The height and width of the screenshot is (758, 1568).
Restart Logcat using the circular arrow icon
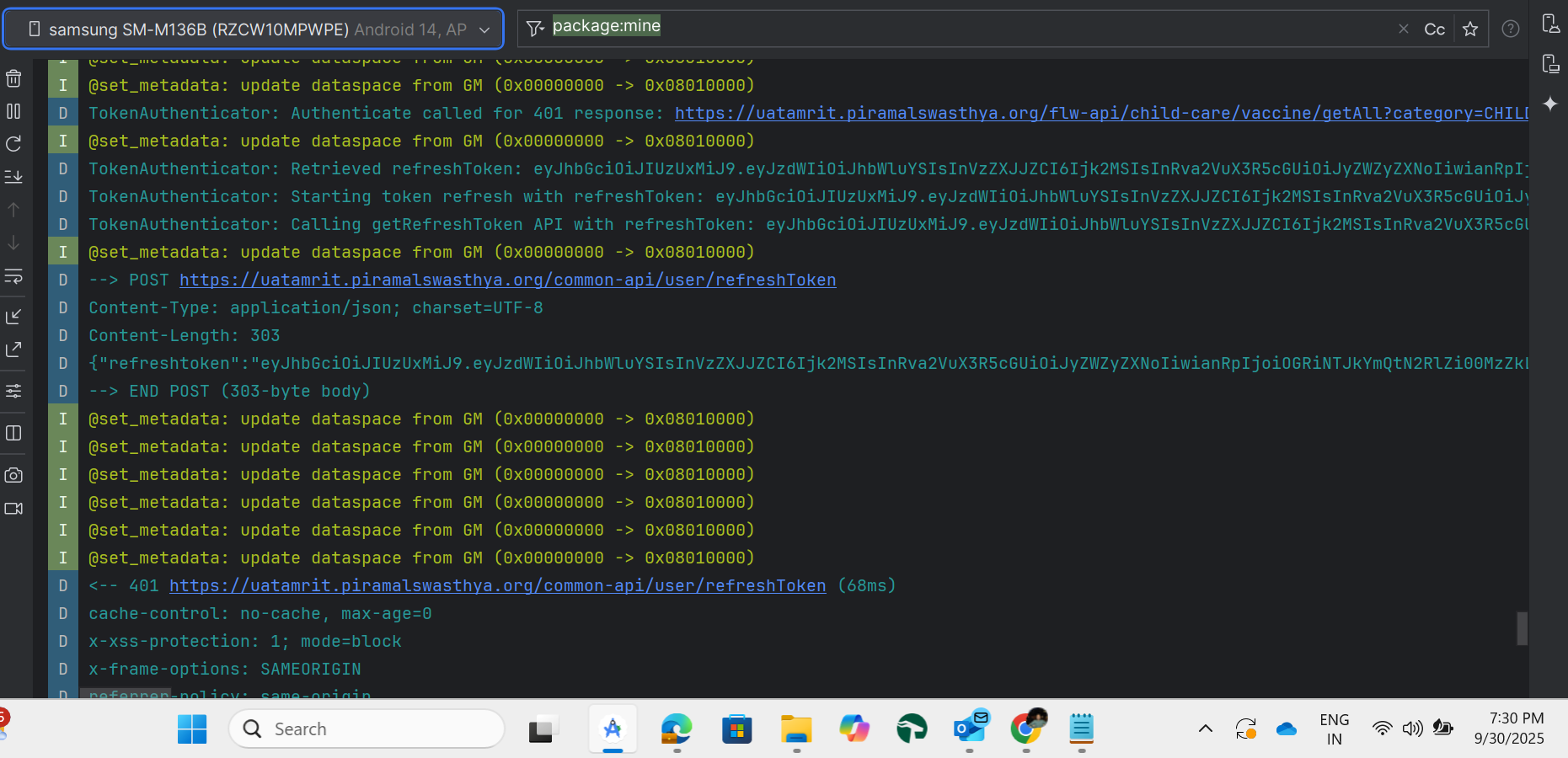(x=13, y=144)
